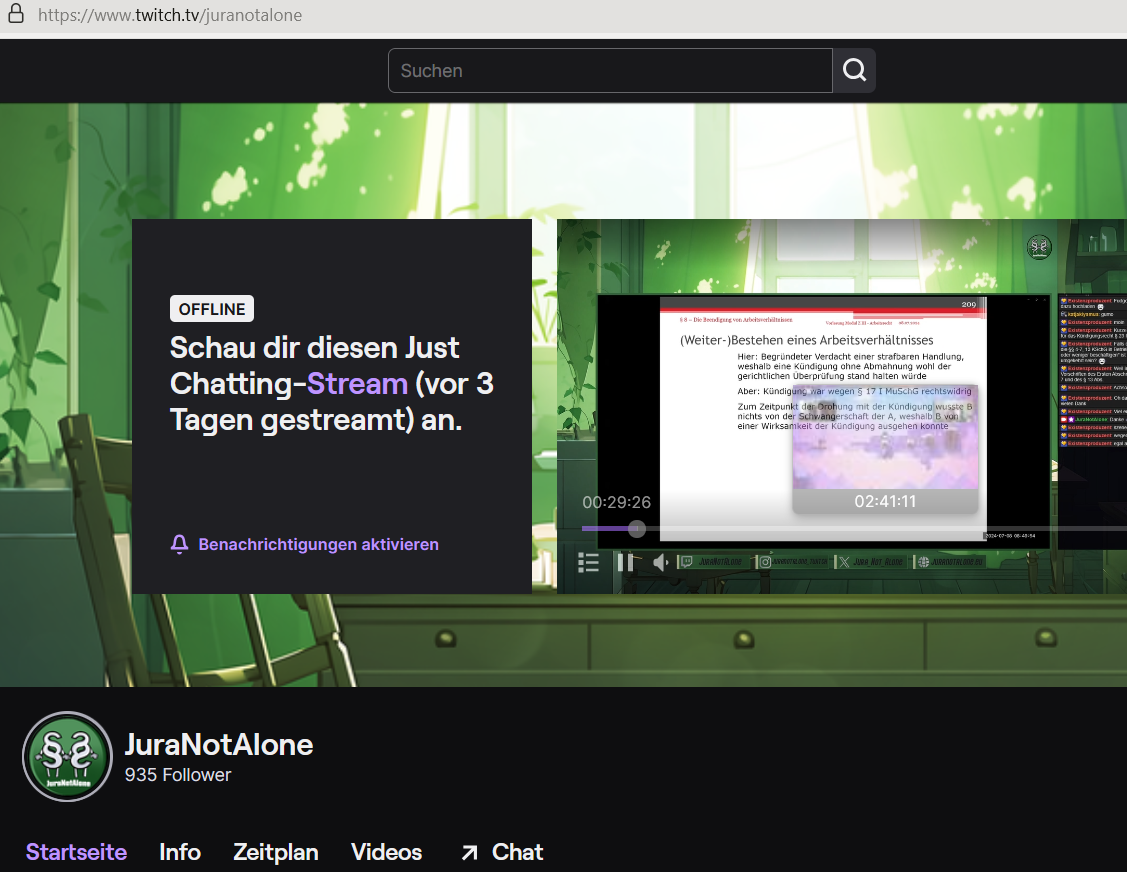Screen dimensions: 1127x872
Task: Click the padlock icon in address bar
Action: click(x=16, y=15)
